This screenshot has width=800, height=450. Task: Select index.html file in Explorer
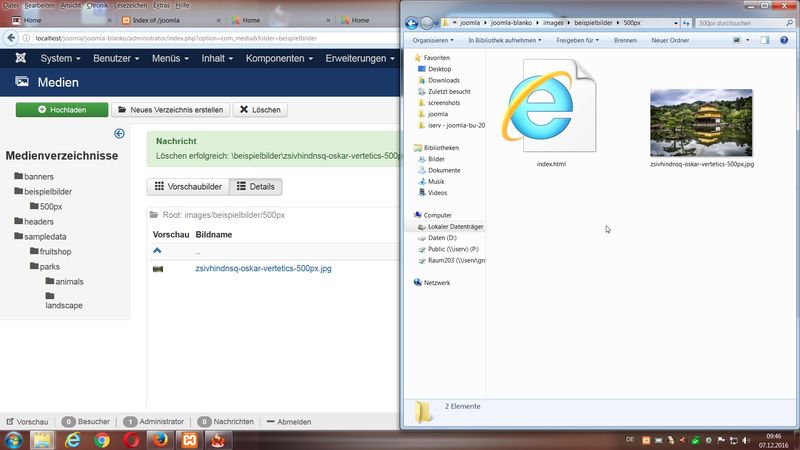[x=551, y=113]
